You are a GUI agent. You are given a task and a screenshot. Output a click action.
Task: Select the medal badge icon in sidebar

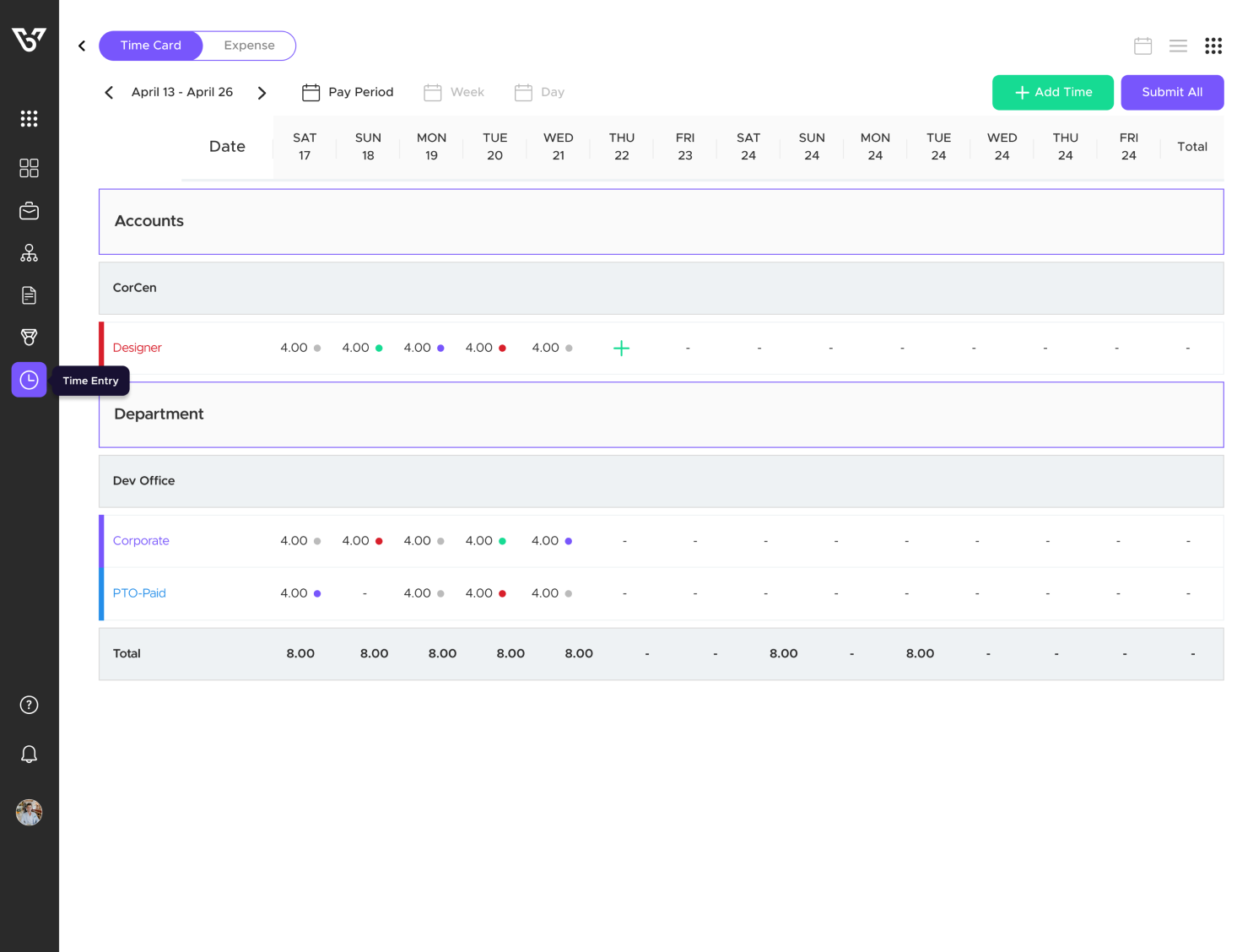click(x=29, y=337)
